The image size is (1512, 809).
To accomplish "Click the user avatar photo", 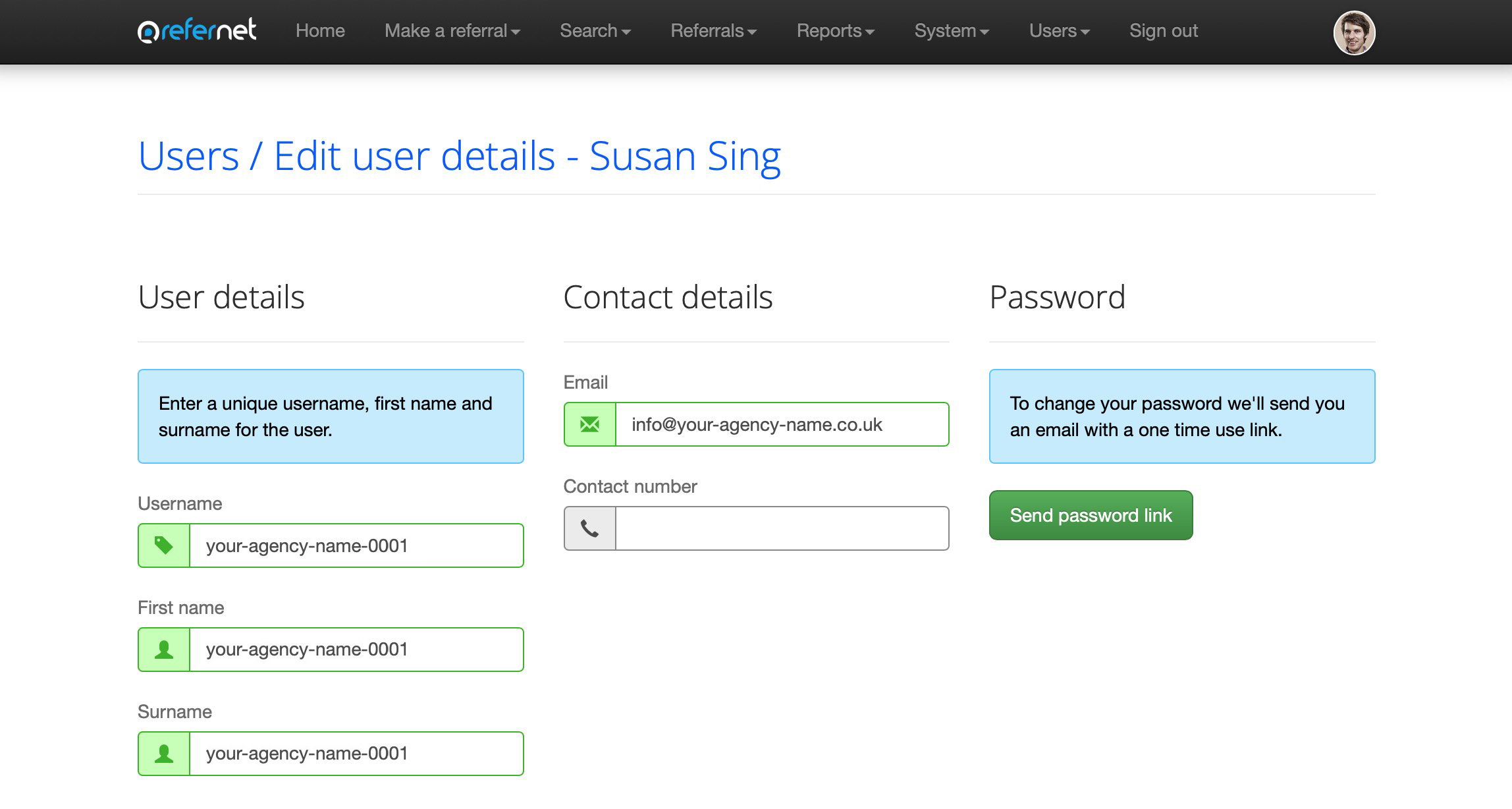I will click(x=1353, y=32).
